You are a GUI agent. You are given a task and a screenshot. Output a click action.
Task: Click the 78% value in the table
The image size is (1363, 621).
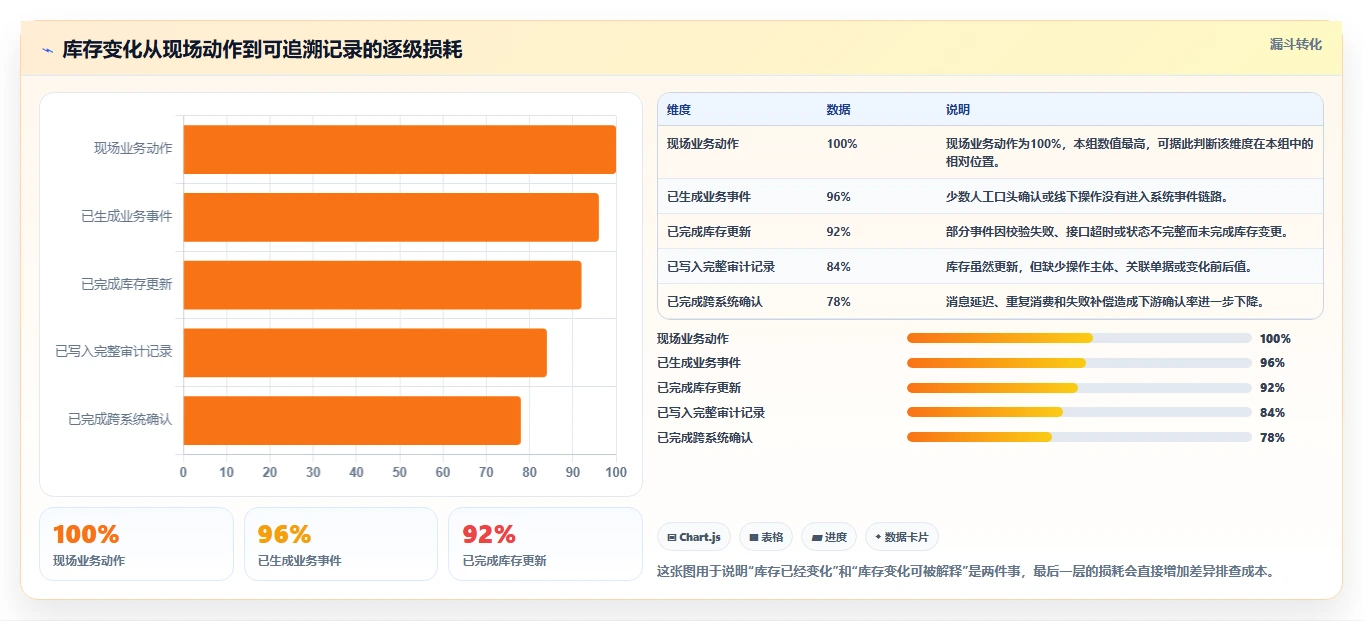pyautogui.click(x=839, y=301)
